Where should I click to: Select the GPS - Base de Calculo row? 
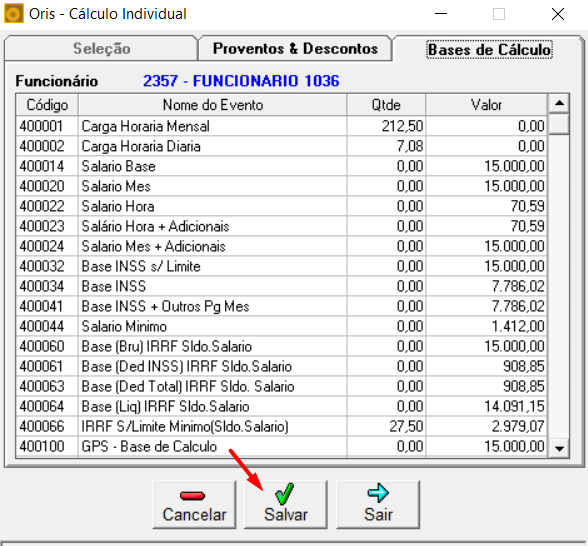281,446
